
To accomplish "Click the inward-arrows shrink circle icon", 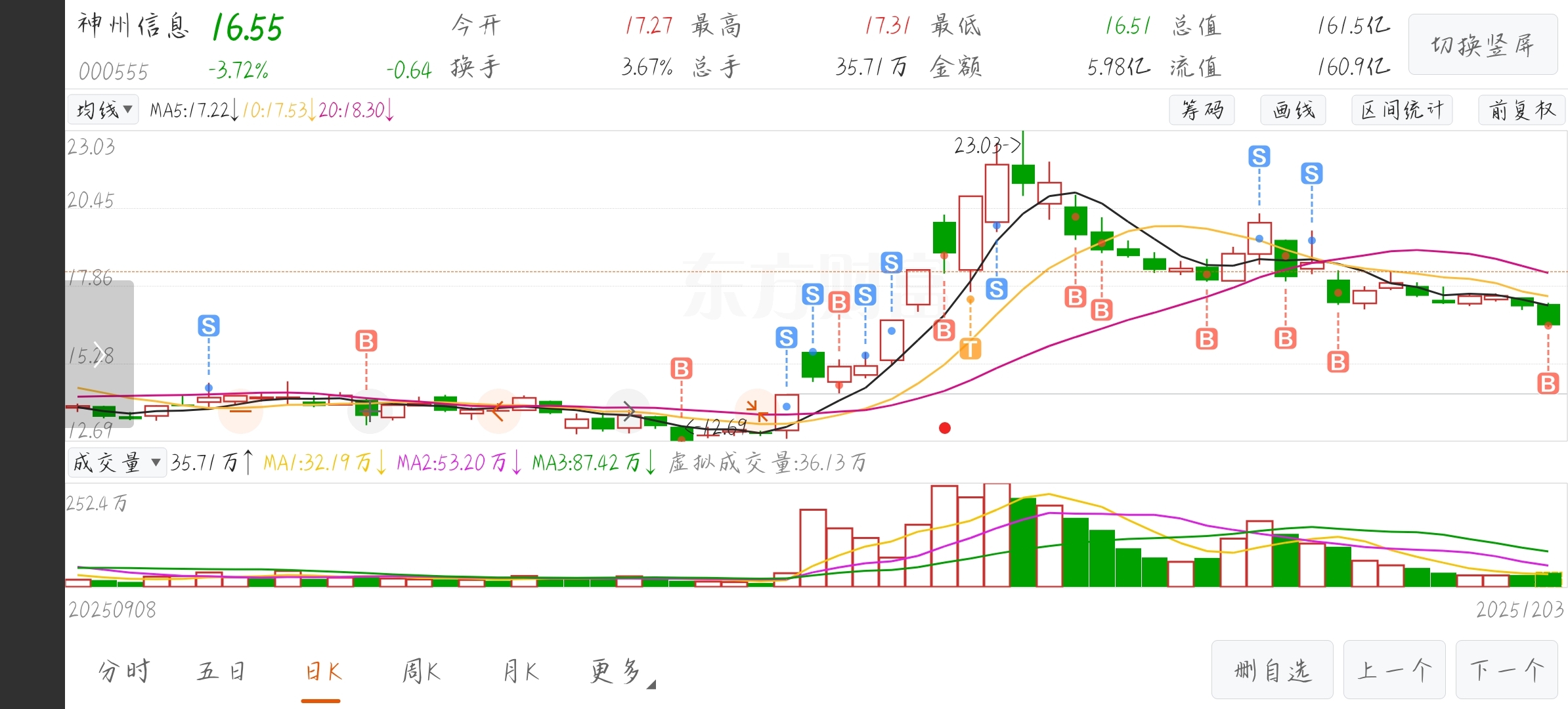I will pyautogui.click(x=757, y=411).
